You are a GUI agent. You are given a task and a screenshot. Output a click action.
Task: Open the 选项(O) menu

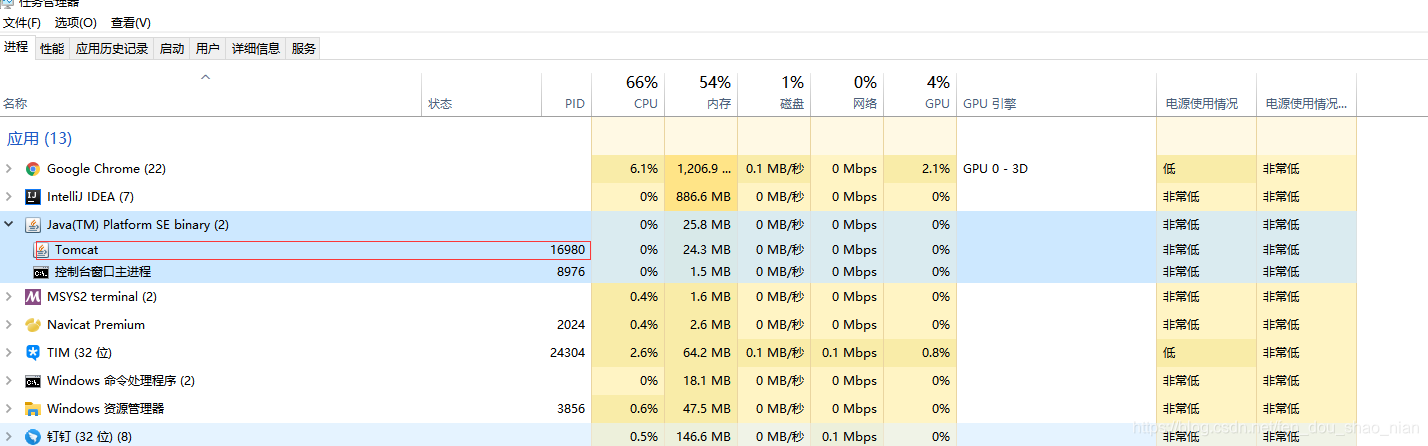coord(76,22)
